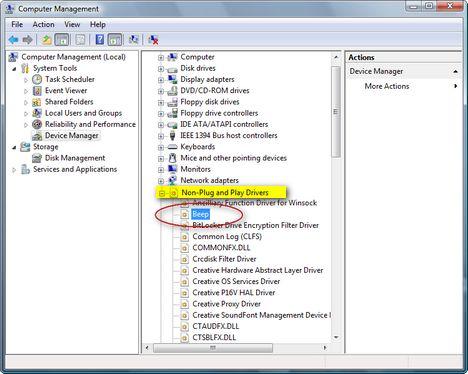The image size is (468, 374).
Task: Click the DVD/CD-ROM drives icon
Action: (172, 91)
